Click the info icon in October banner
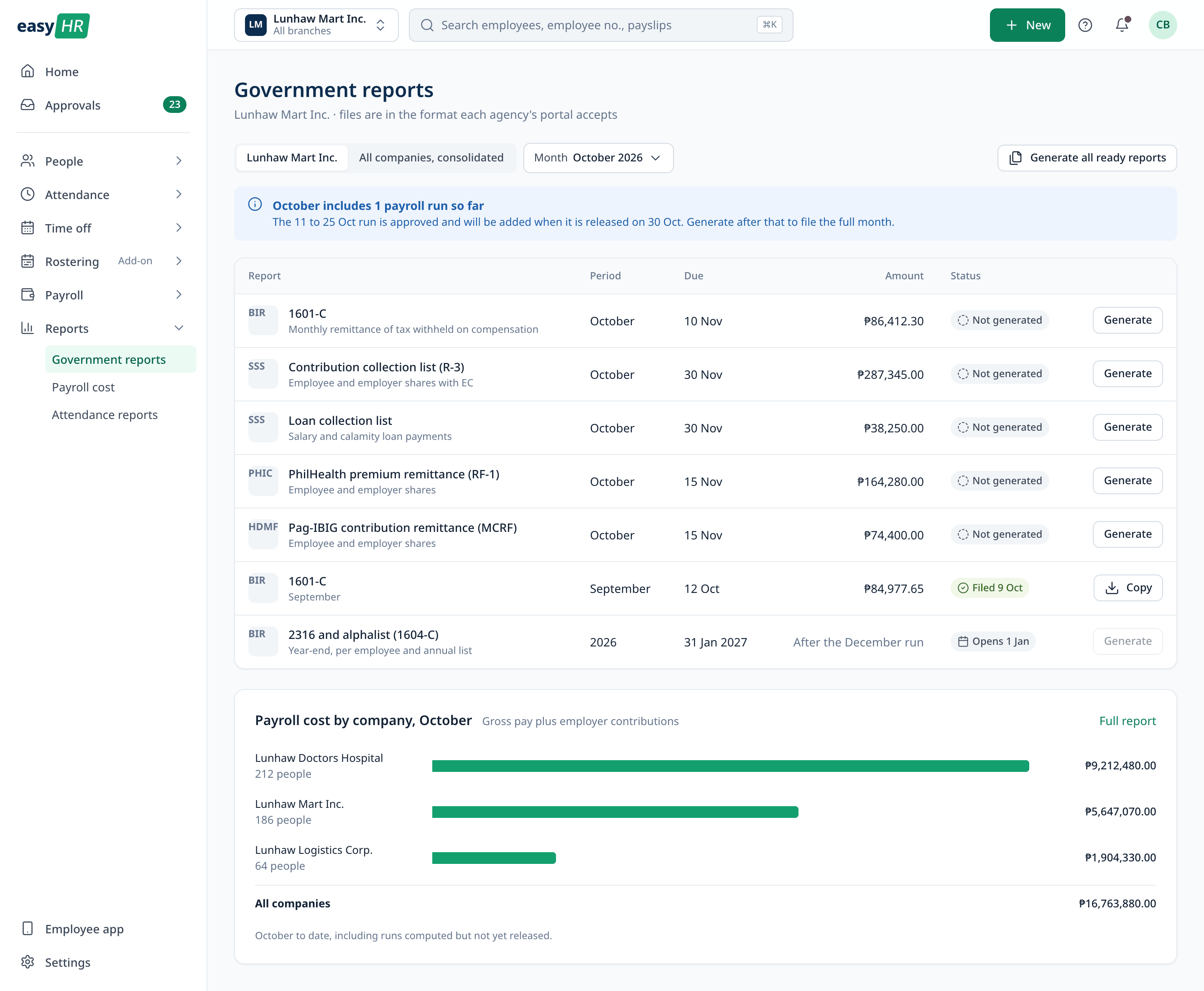Viewport: 1204px width, 991px height. [255, 204]
